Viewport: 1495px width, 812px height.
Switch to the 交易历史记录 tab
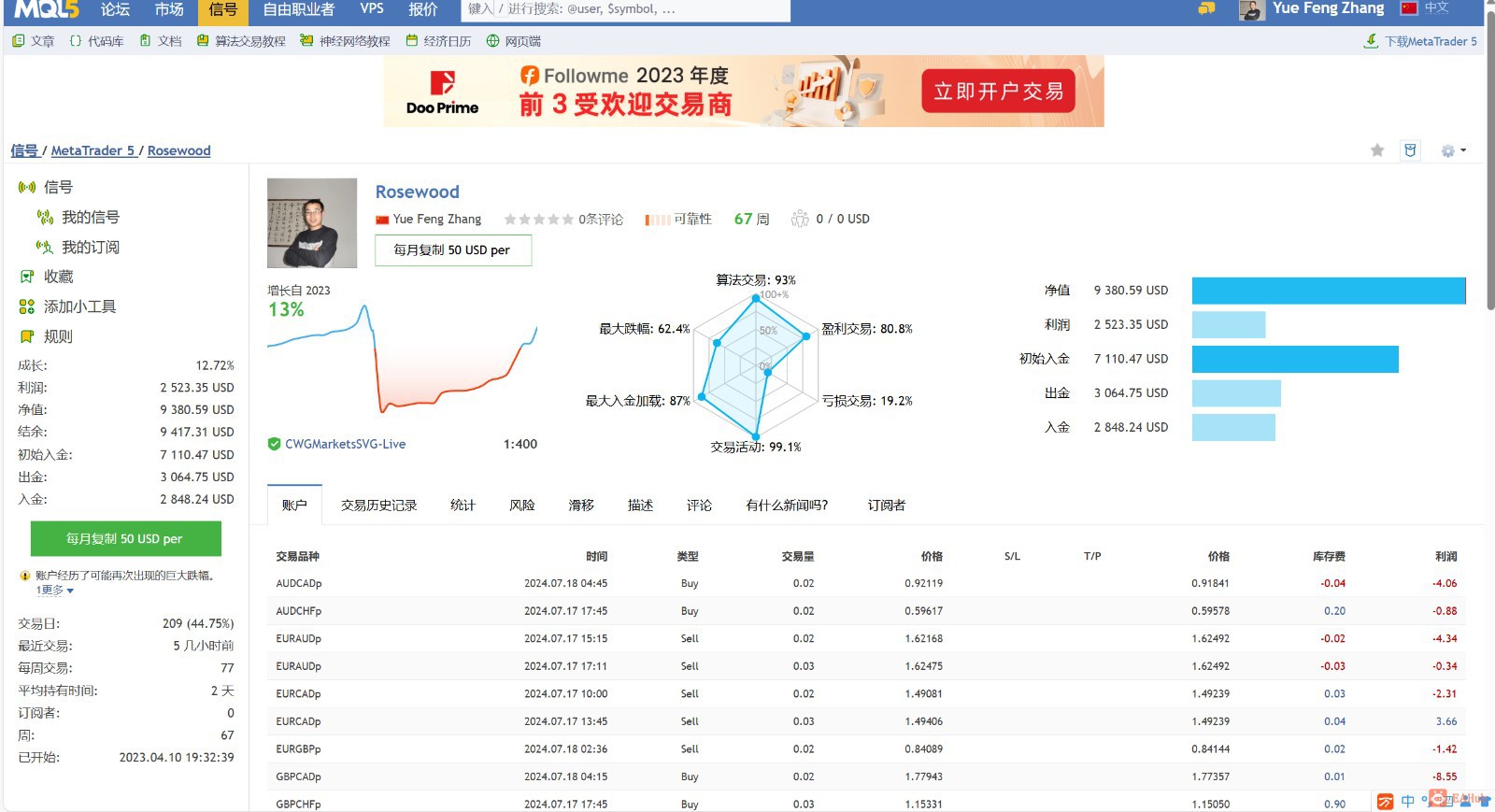click(378, 506)
